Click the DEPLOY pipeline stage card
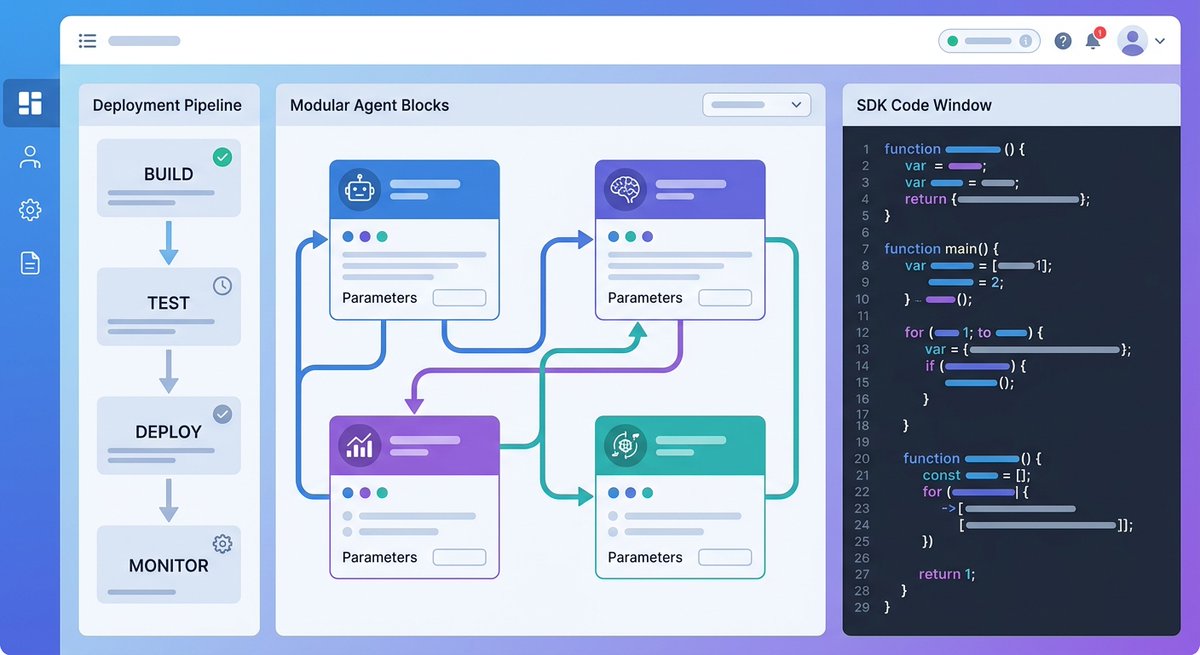Image resolution: width=1200 pixels, height=655 pixels. coord(168,435)
